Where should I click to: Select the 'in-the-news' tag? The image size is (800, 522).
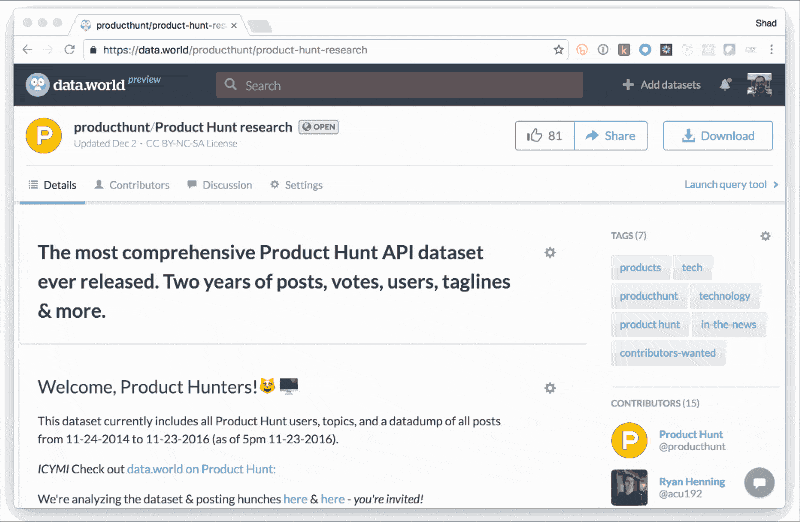click(x=729, y=325)
